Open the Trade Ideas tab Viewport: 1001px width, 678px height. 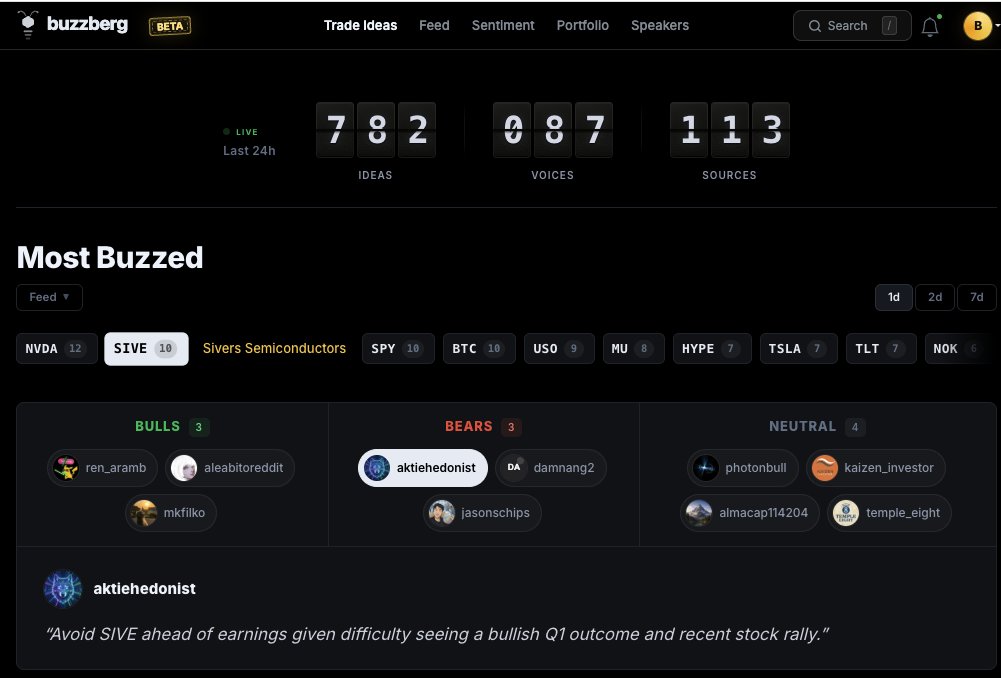(360, 26)
